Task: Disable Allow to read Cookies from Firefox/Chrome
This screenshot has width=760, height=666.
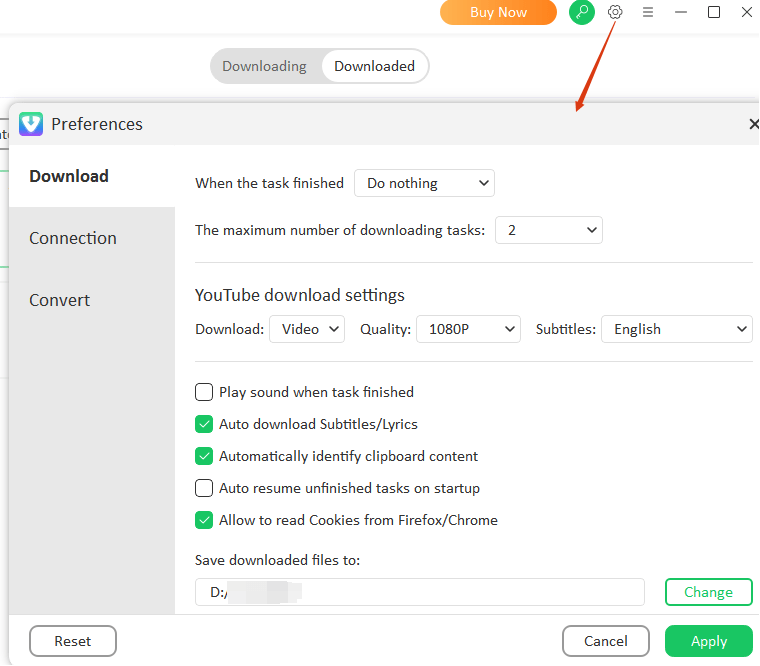Action: coord(204,520)
